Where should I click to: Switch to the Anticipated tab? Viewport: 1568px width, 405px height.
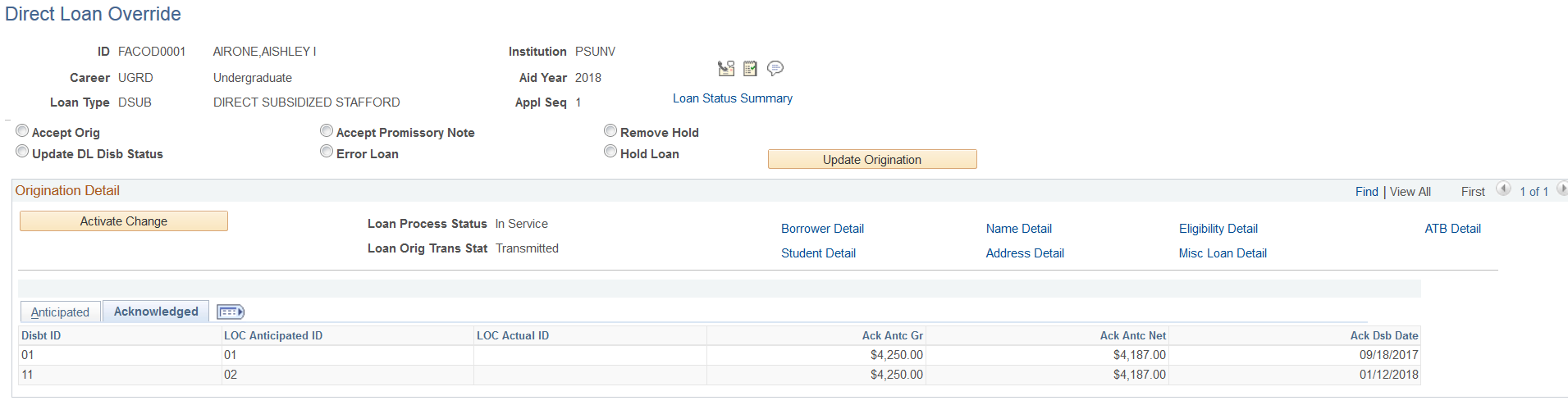point(60,312)
